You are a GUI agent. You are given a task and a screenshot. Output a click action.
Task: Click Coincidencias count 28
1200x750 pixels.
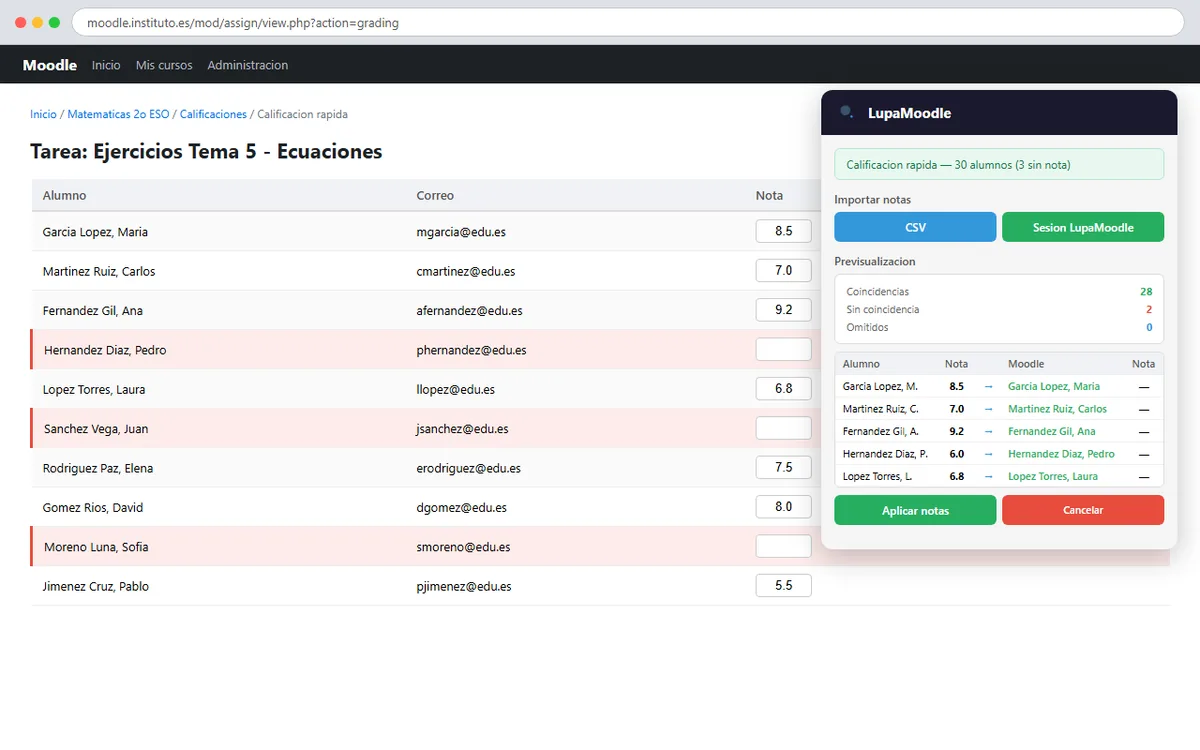click(x=1146, y=292)
